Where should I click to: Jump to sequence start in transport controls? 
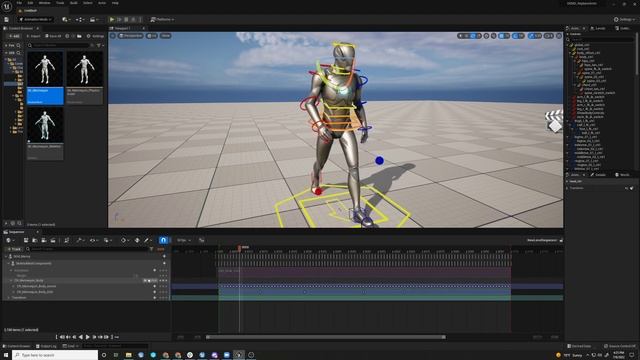(62, 337)
